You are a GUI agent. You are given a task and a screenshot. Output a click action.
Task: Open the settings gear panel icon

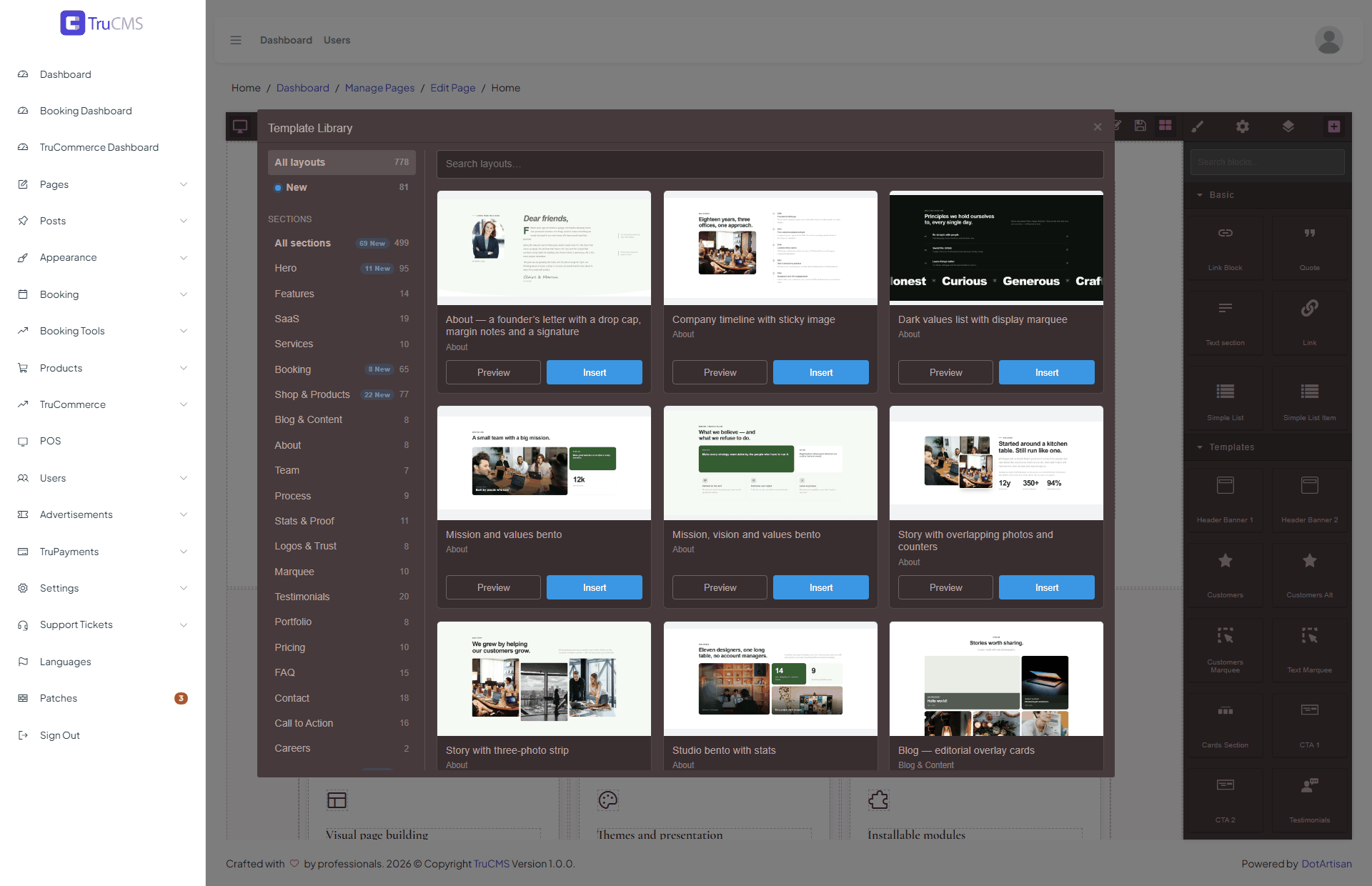[x=1243, y=126]
